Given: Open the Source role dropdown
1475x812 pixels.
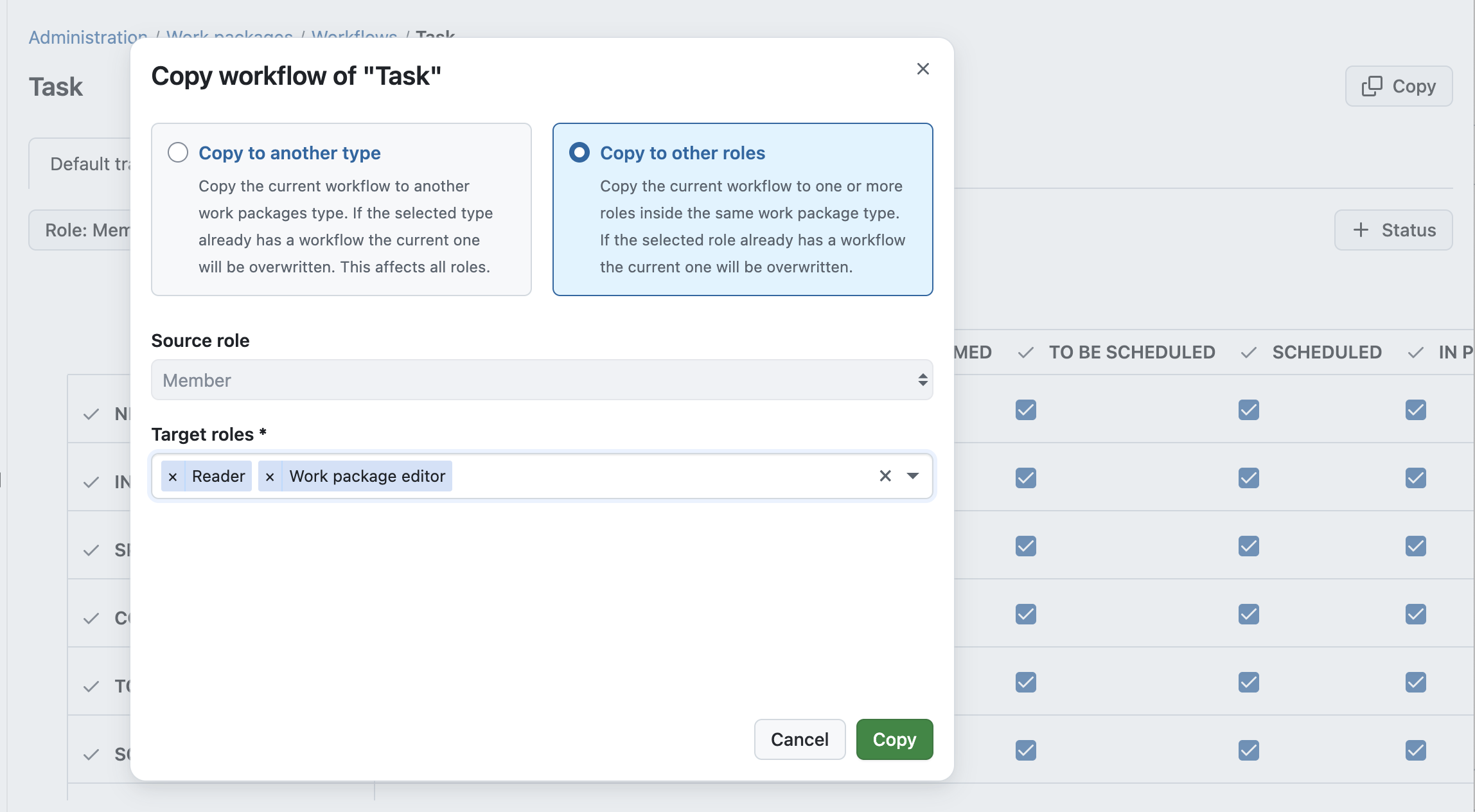Looking at the screenshot, I should pyautogui.click(x=542, y=380).
